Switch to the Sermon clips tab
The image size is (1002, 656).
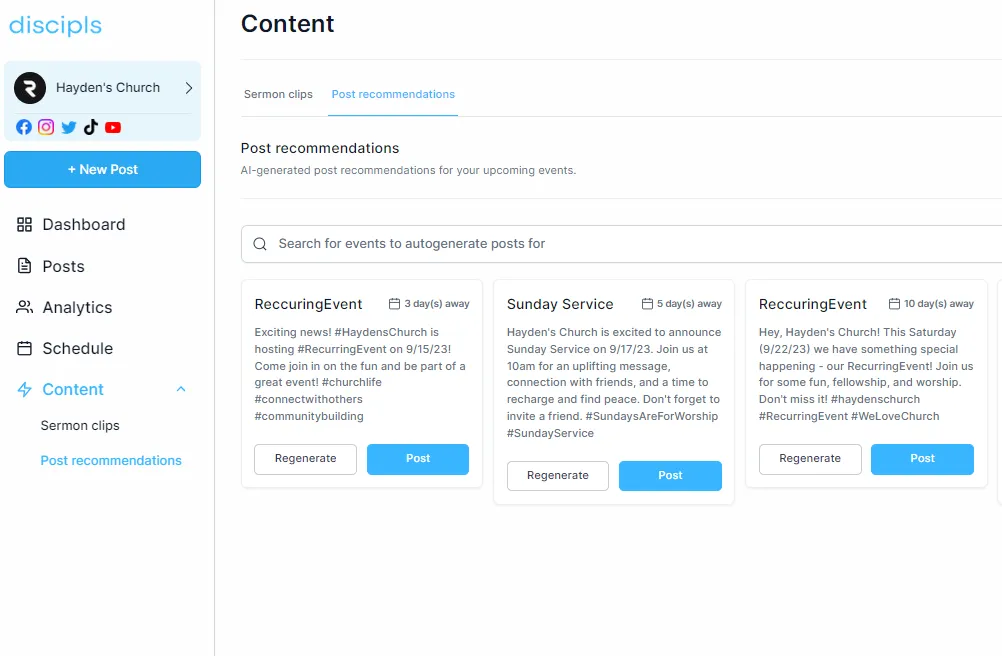tap(278, 94)
